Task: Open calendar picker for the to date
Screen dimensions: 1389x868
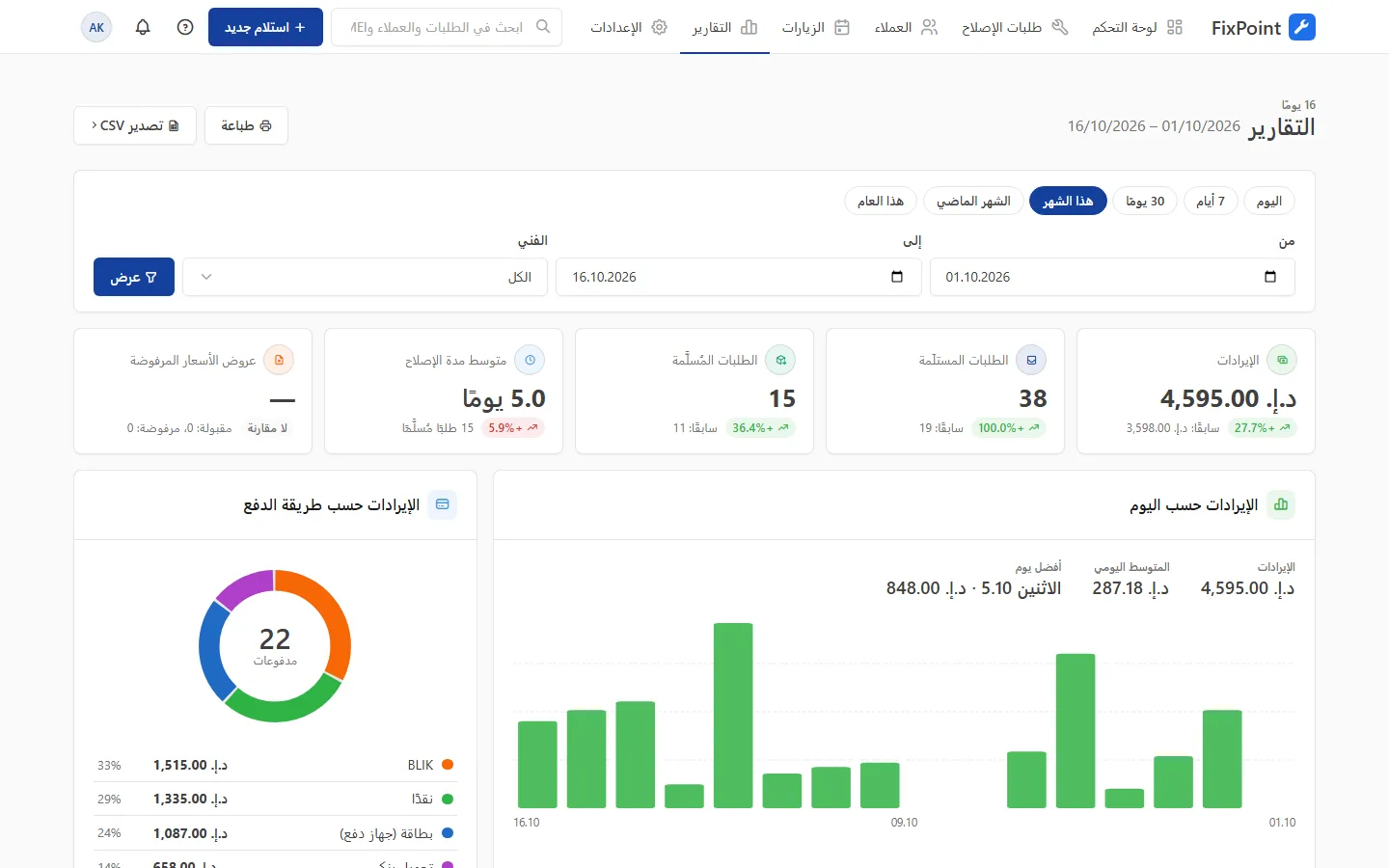Action: (x=897, y=277)
